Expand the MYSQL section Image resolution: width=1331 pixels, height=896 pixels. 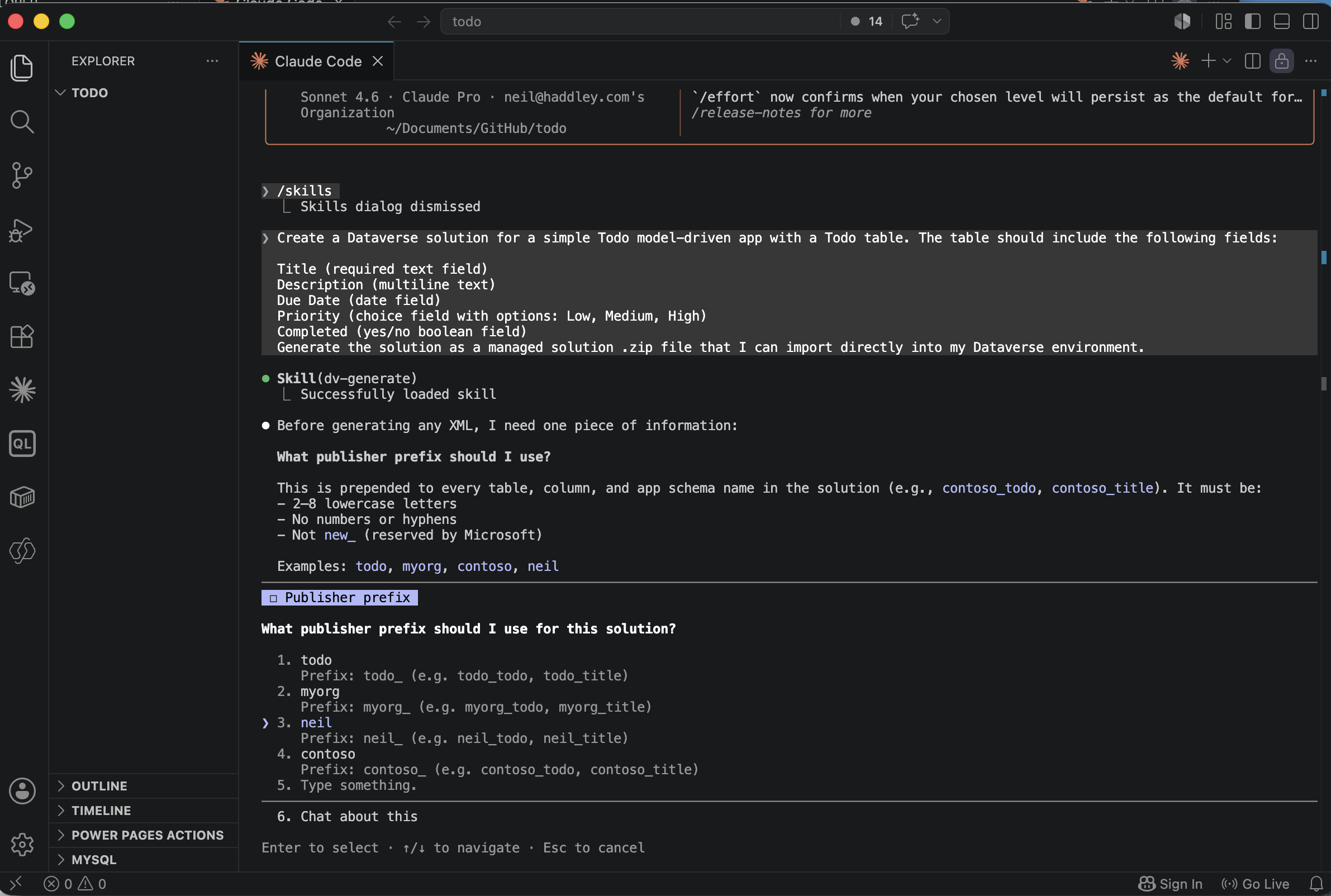pos(143,860)
